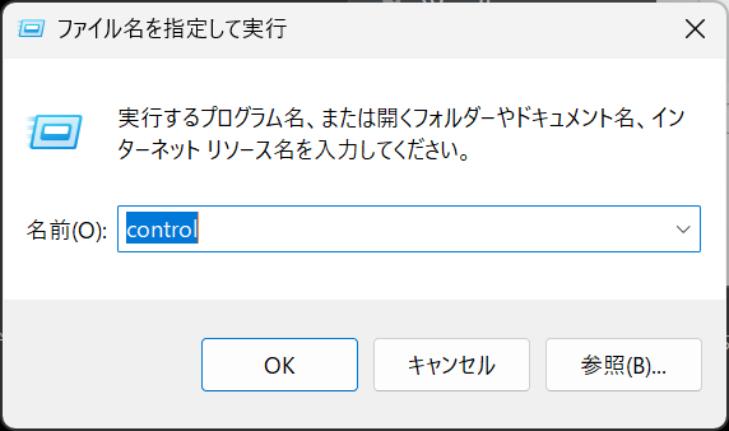The image size is (729, 431).
Task: Click the second line of the description, ending 入力してください
Action: click(x=294, y=150)
